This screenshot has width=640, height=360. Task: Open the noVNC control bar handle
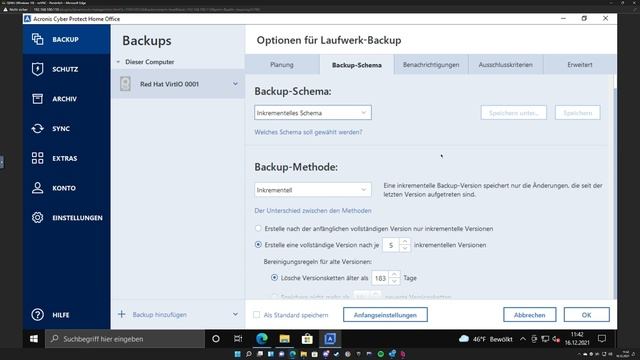[x=2, y=162]
